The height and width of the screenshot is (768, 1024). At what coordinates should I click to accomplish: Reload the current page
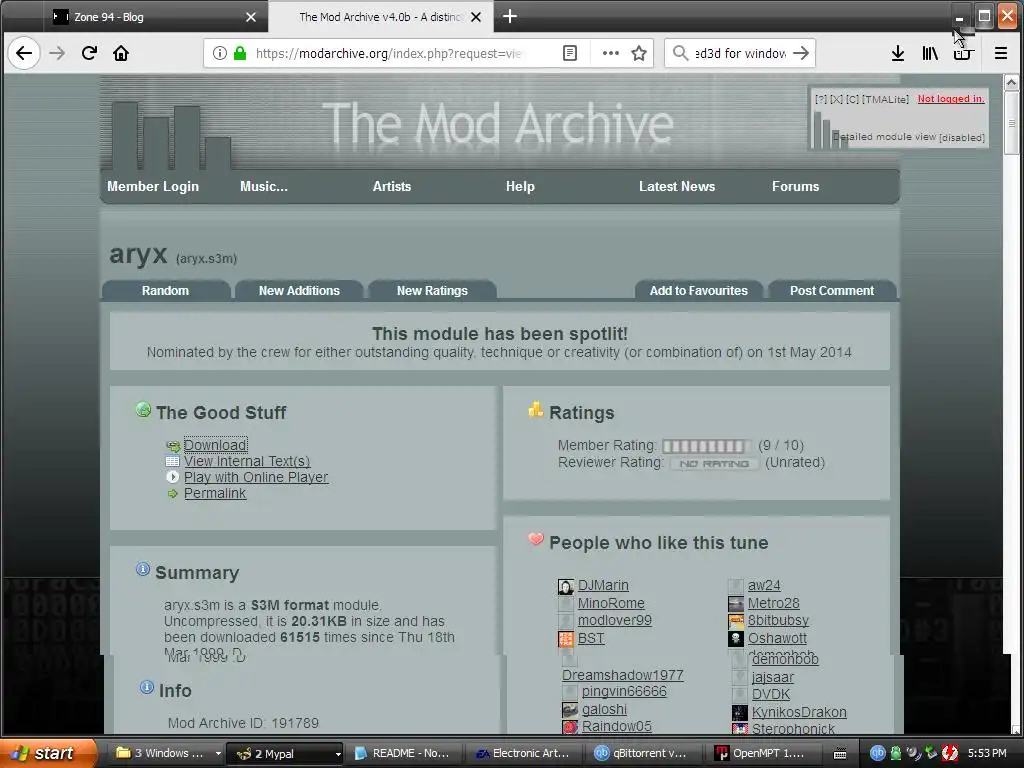[x=89, y=53]
